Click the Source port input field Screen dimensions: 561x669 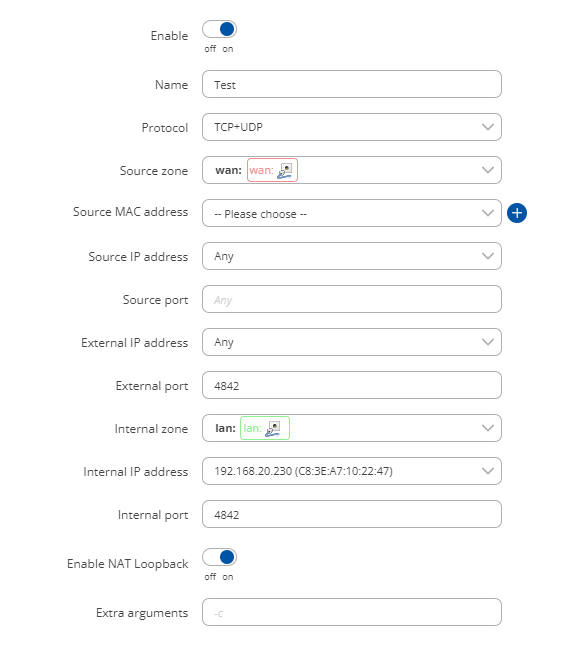point(352,299)
